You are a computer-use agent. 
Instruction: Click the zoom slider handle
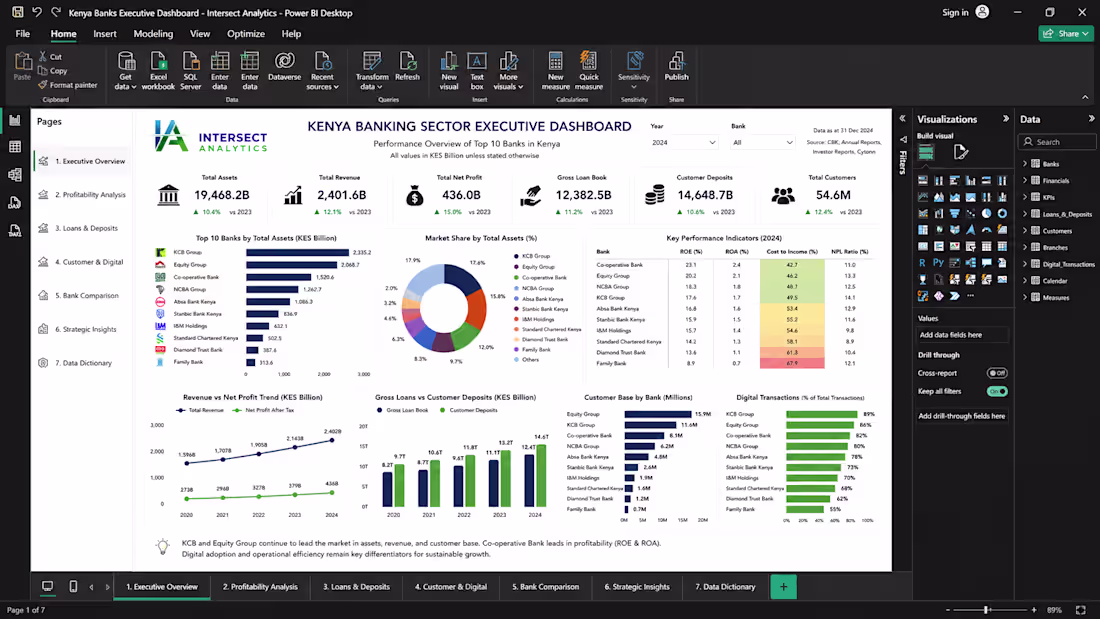[x=986, y=610]
